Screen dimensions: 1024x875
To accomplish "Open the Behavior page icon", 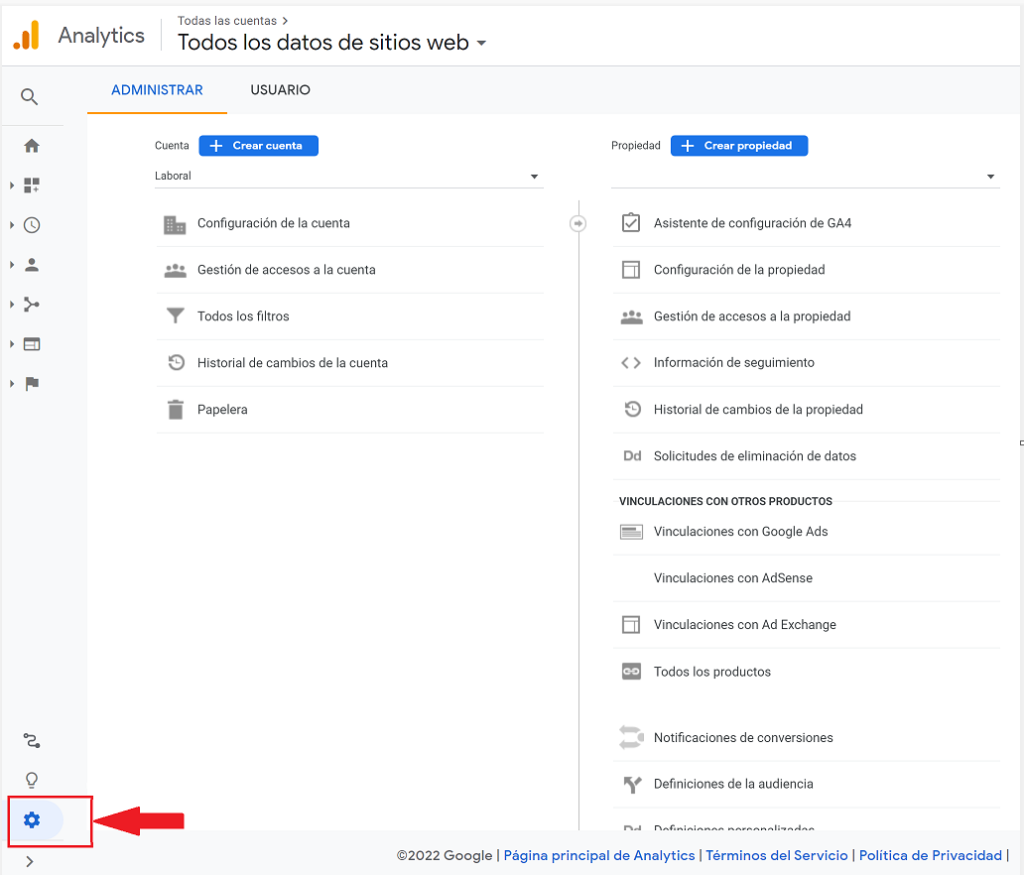I will pyautogui.click(x=31, y=344).
